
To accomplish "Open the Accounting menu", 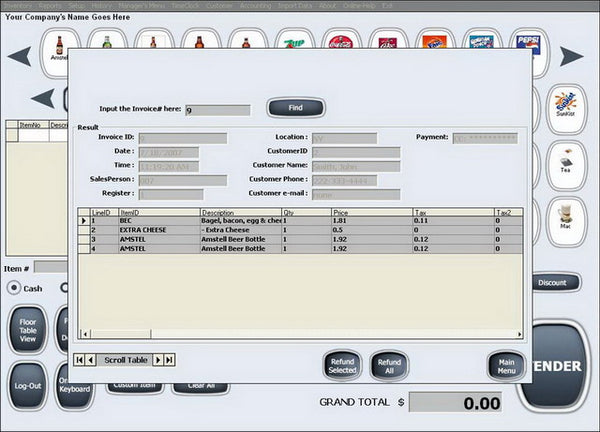I will coord(255,6).
